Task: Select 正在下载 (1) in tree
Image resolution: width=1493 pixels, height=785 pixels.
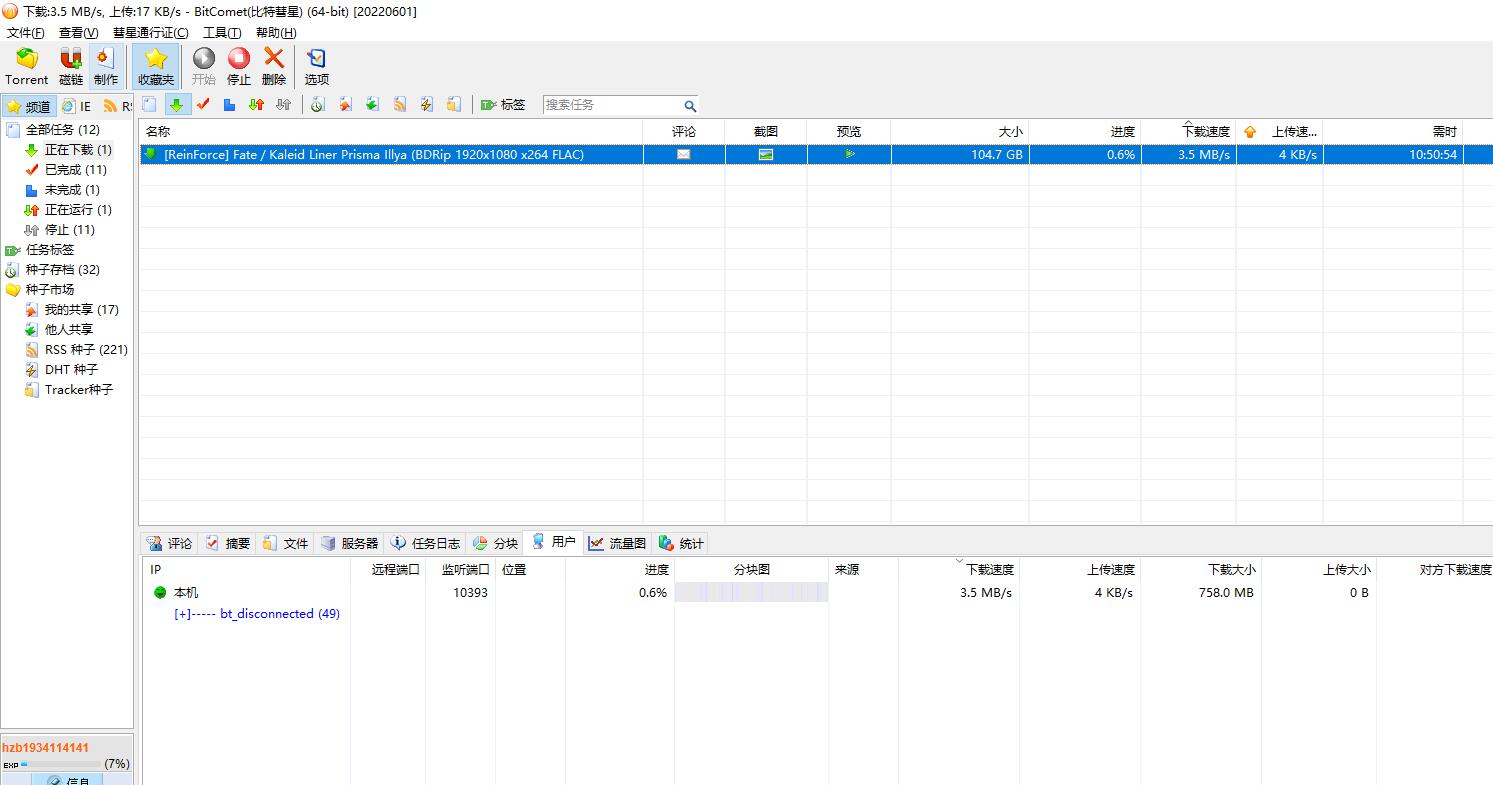Action: click(x=78, y=149)
